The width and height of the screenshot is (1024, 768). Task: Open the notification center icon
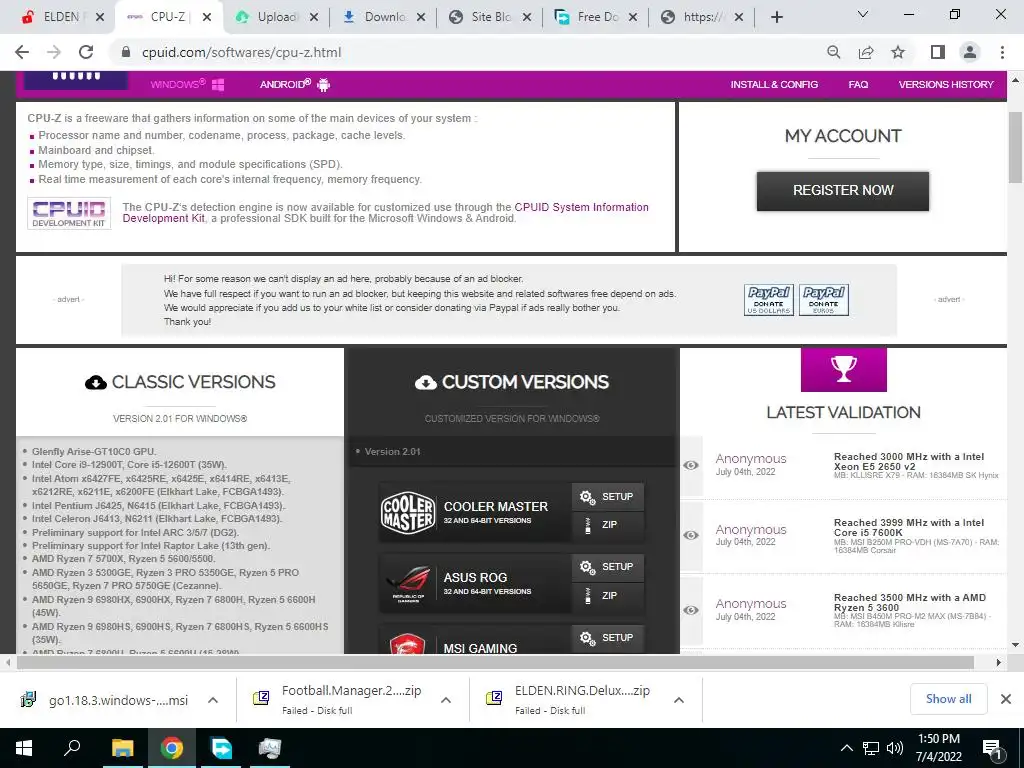click(x=992, y=749)
